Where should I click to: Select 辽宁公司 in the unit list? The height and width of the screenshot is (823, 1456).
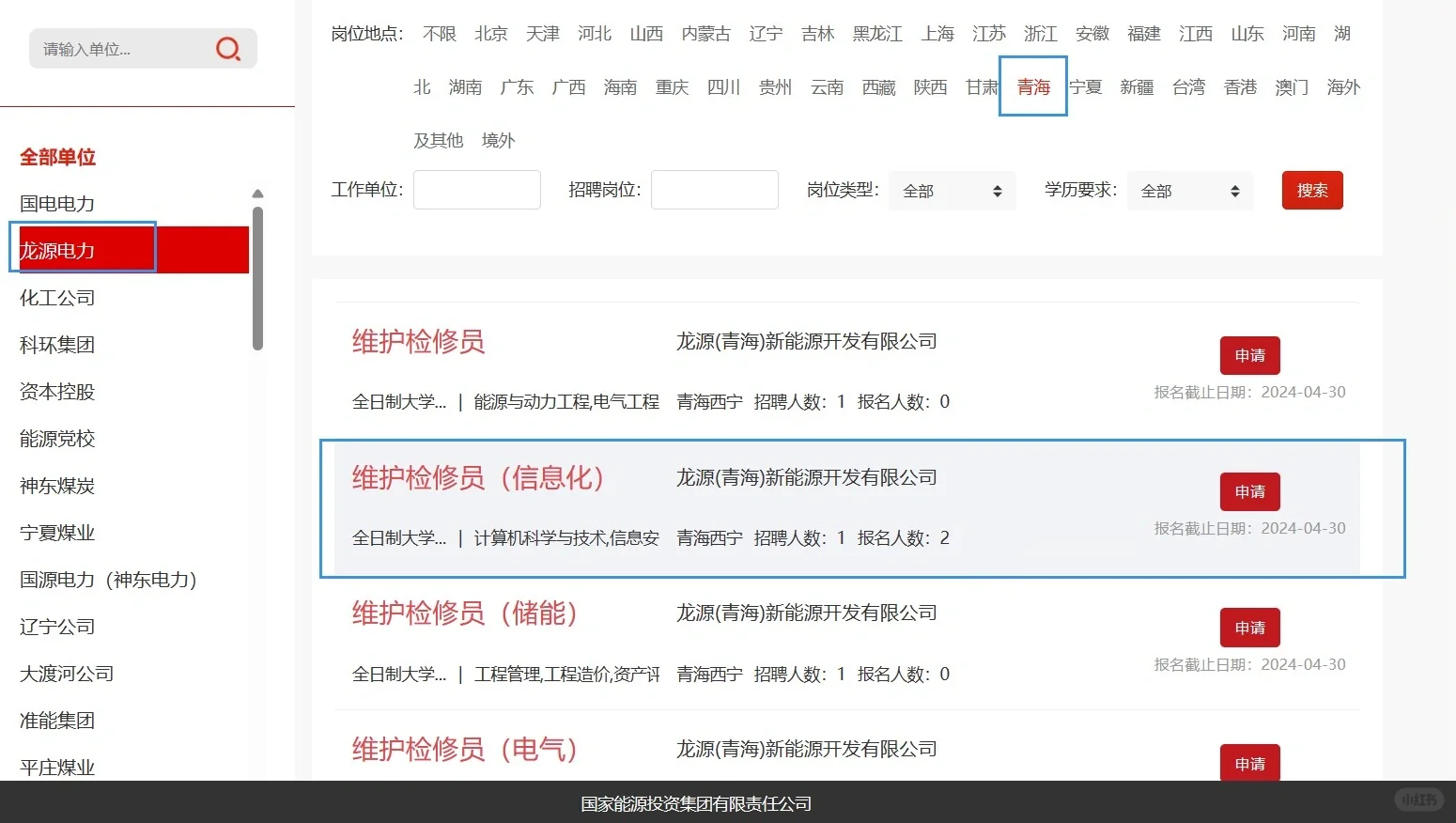tap(57, 627)
